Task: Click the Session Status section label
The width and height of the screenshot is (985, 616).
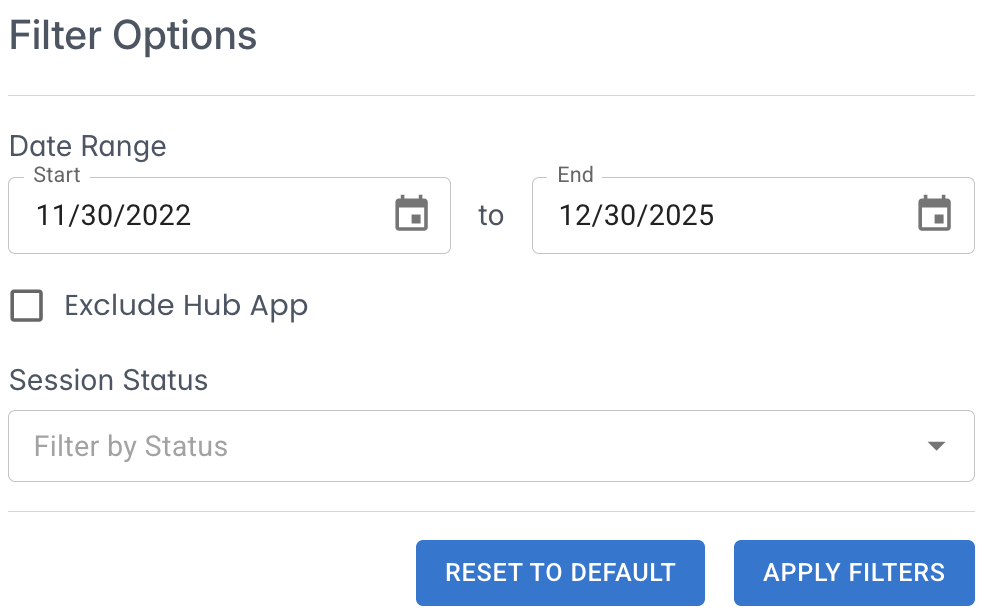Action: [x=109, y=380]
